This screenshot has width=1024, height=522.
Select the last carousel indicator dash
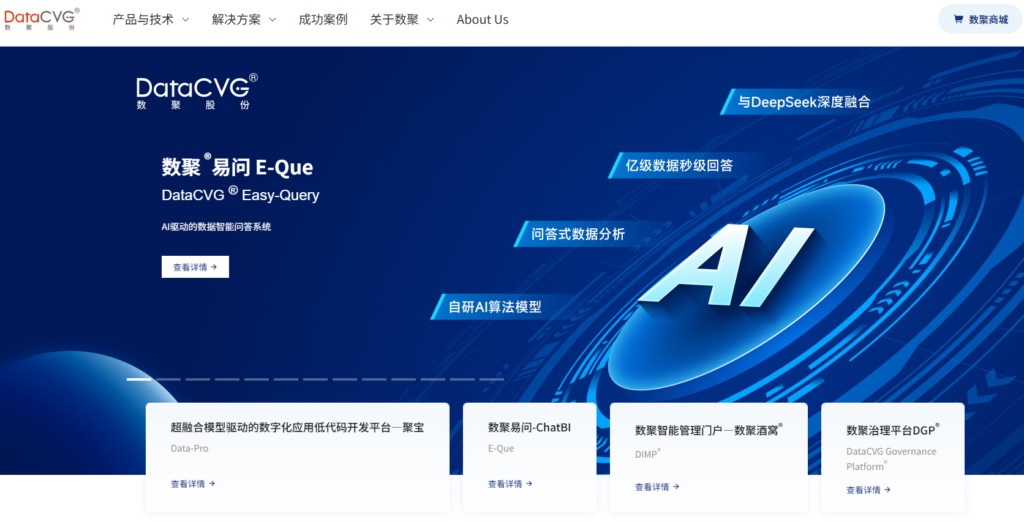tap(492, 379)
